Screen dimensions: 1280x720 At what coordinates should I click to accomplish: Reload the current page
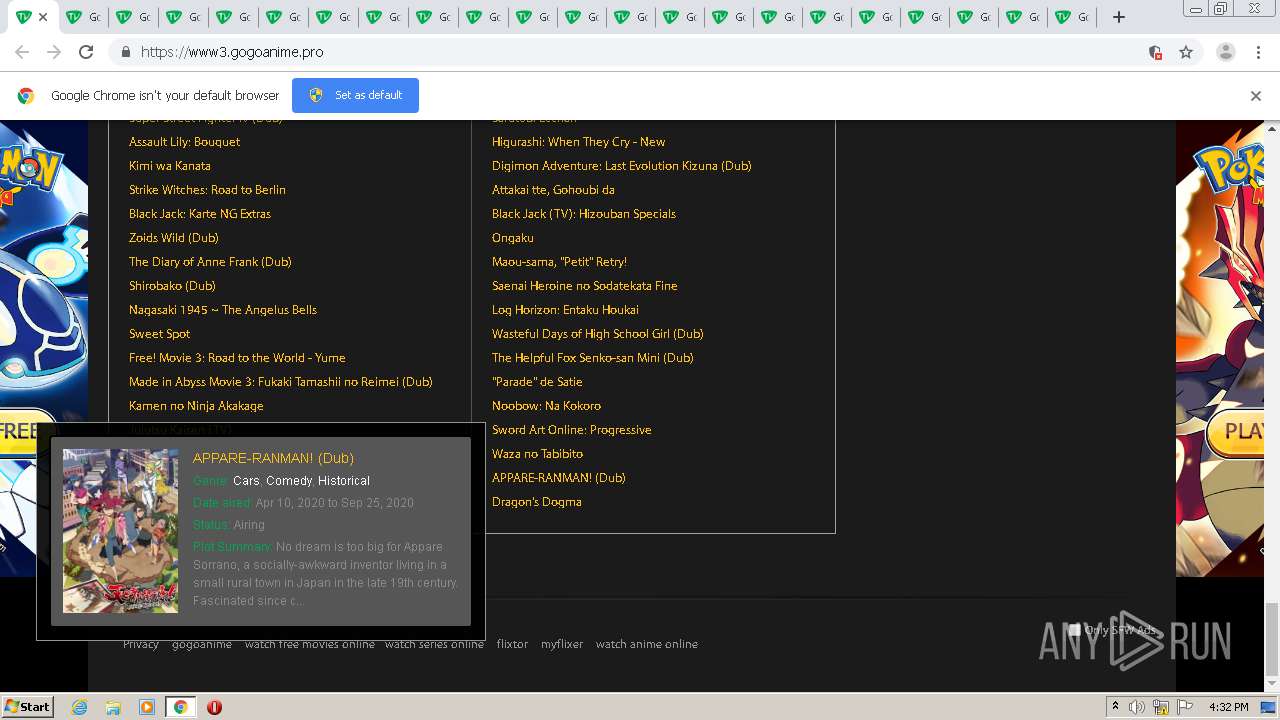pos(86,52)
